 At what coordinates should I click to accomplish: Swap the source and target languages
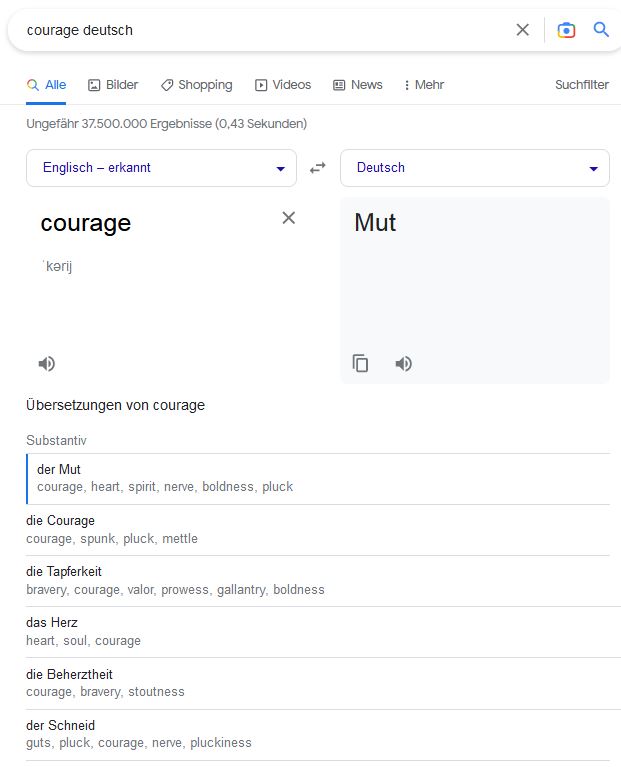coord(318,168)
